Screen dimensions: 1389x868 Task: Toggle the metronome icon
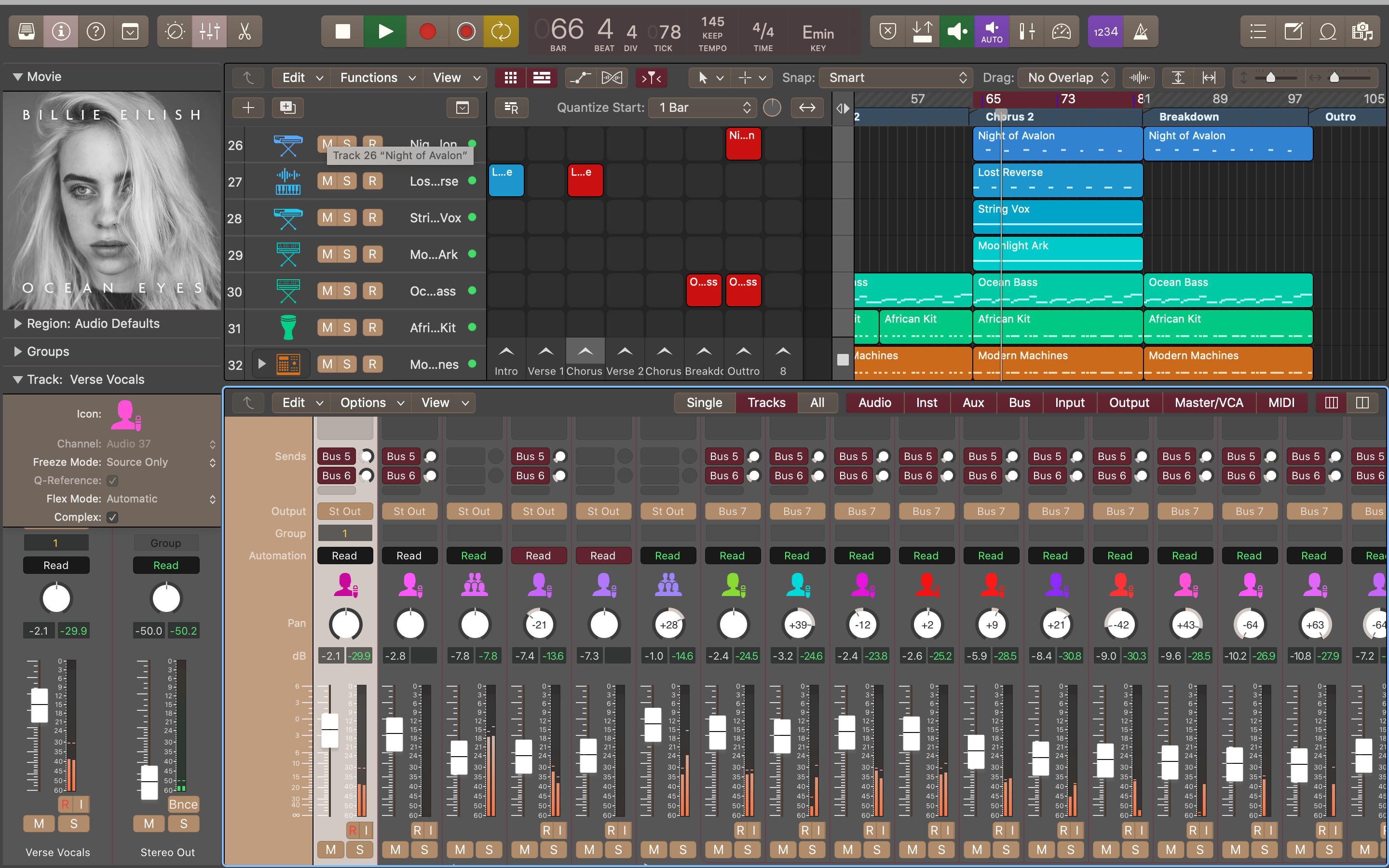[x=1141, y=31]
